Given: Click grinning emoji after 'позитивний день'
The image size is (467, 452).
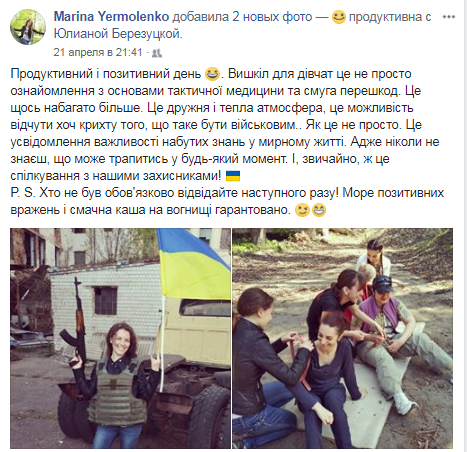Looking at the screenshot, I should [x=213, y=74].
